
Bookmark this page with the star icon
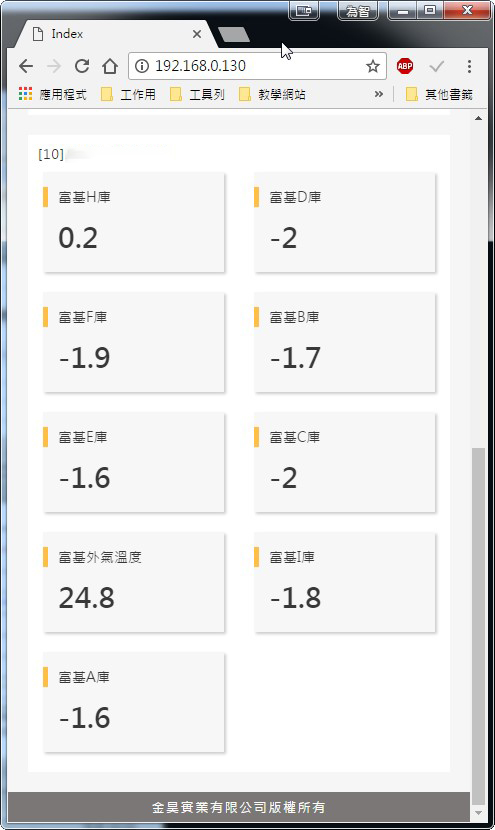(373, 66)
